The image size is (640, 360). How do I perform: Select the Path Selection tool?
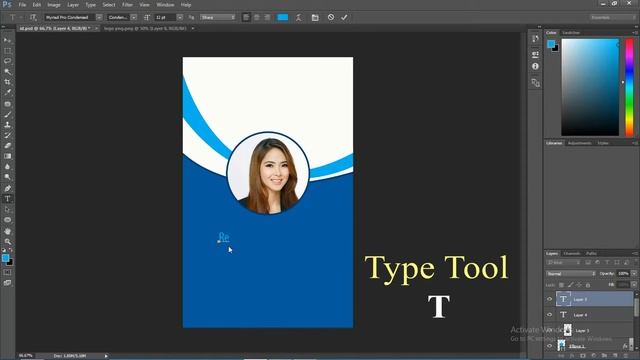coord(7,209)
